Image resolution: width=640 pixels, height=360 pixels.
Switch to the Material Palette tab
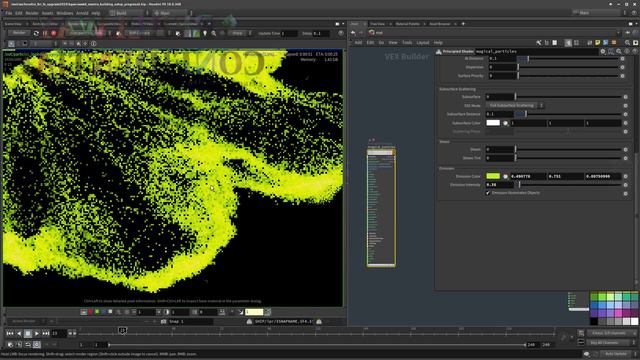(x=407, y=24)
